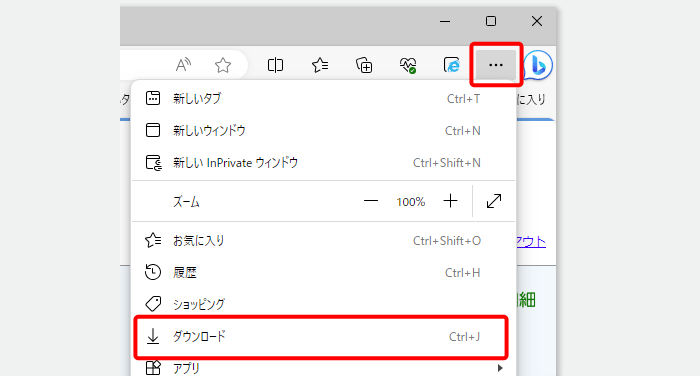Click the download arrow icon
This screenshot has height=376, width=700.
[x=153, y=336]
